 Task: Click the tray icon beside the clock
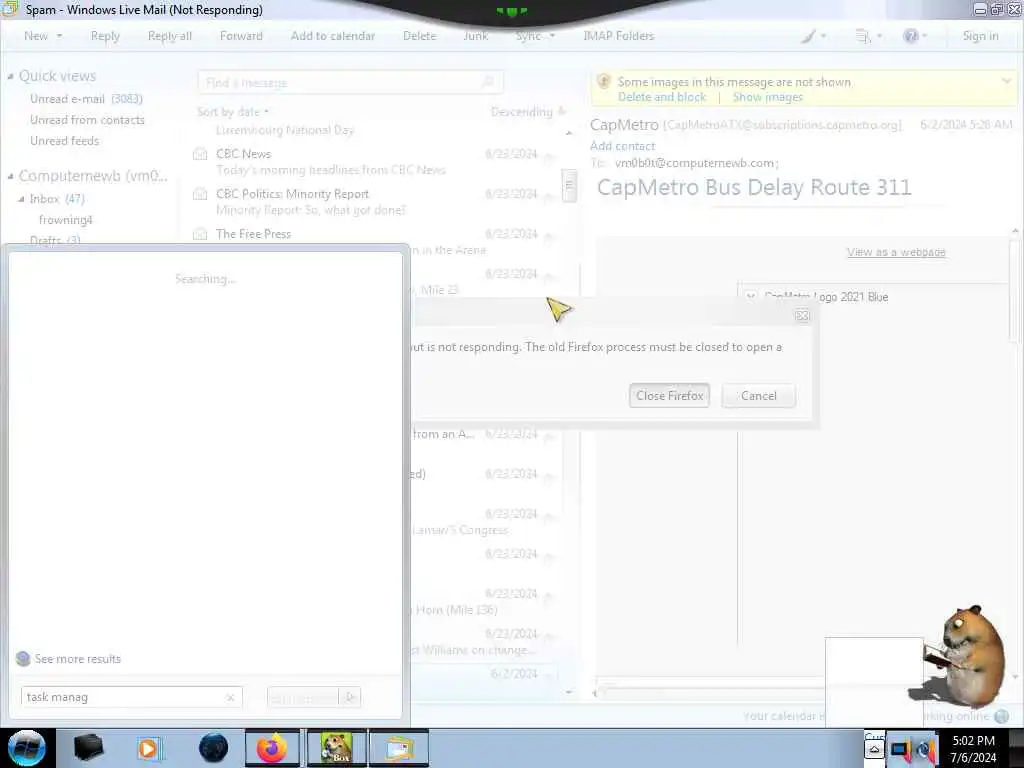[925, 750]
